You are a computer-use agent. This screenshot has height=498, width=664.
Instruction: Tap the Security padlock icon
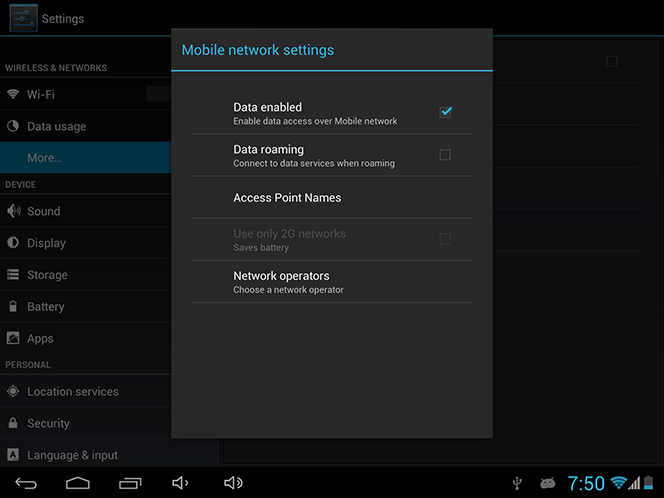point(13,423)
